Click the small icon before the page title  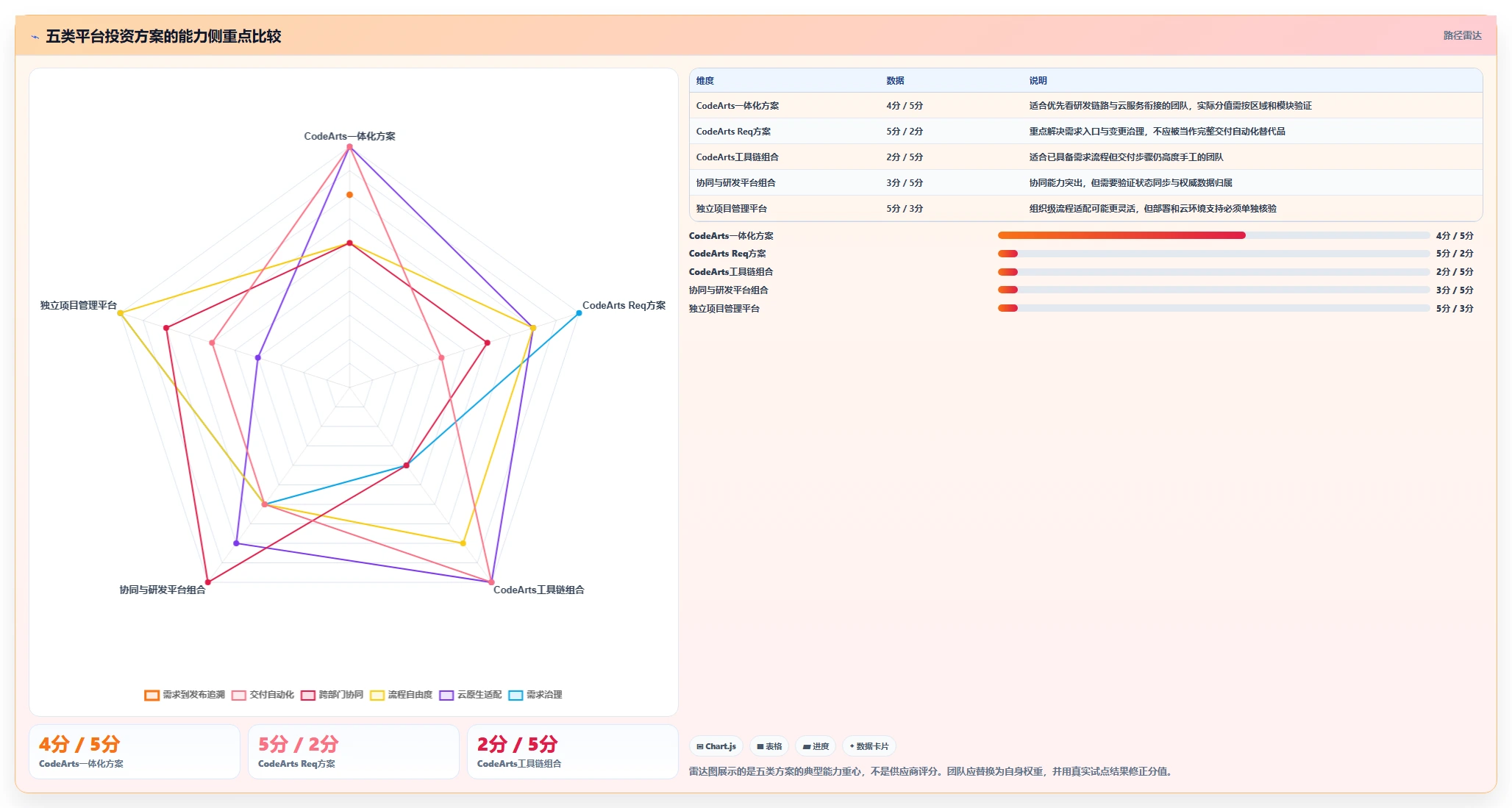tap(35, 37)
